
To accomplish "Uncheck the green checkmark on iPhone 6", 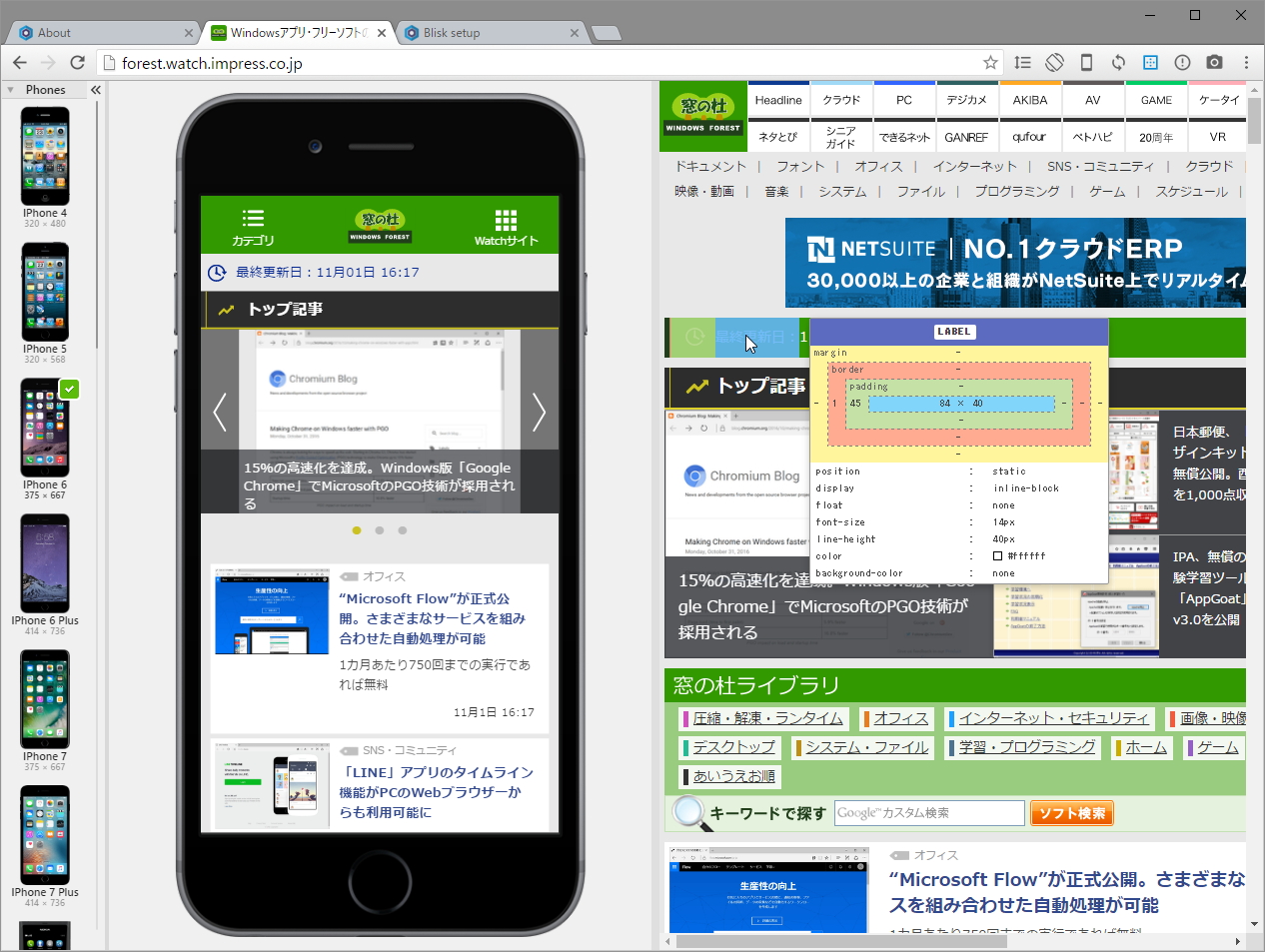I will coord(69,390).
